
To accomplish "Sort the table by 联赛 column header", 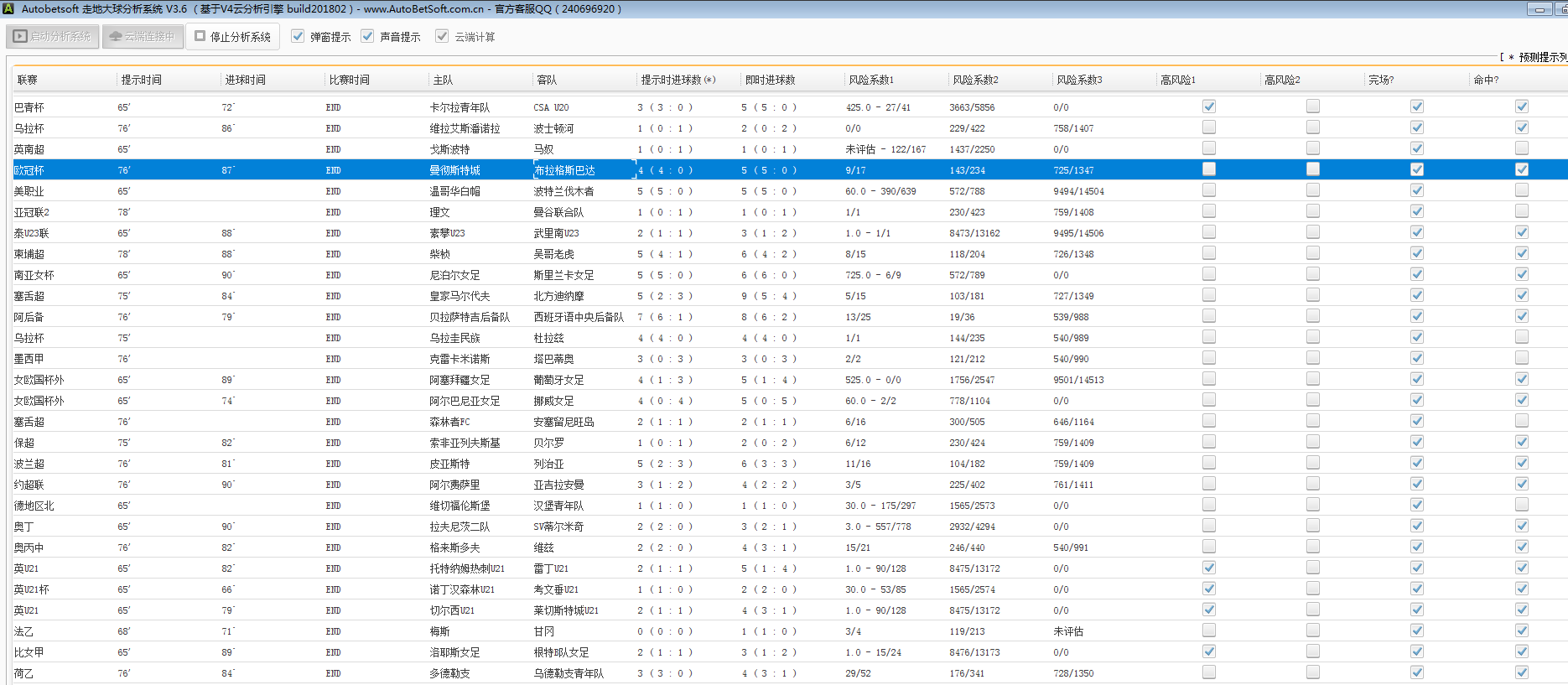I will point(28,80).
